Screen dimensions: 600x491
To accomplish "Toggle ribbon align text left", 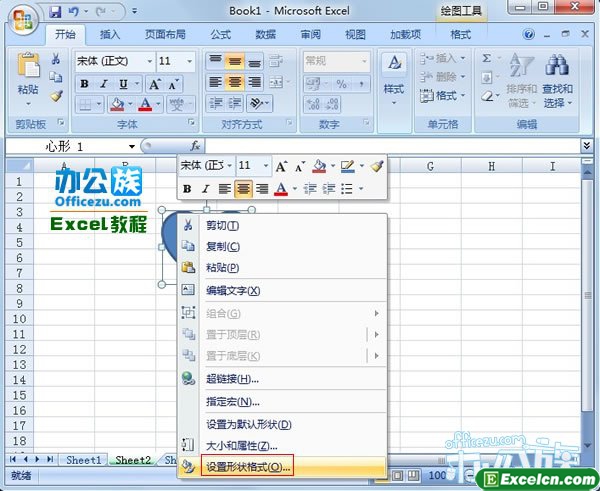I will click(x=216, y=82).
